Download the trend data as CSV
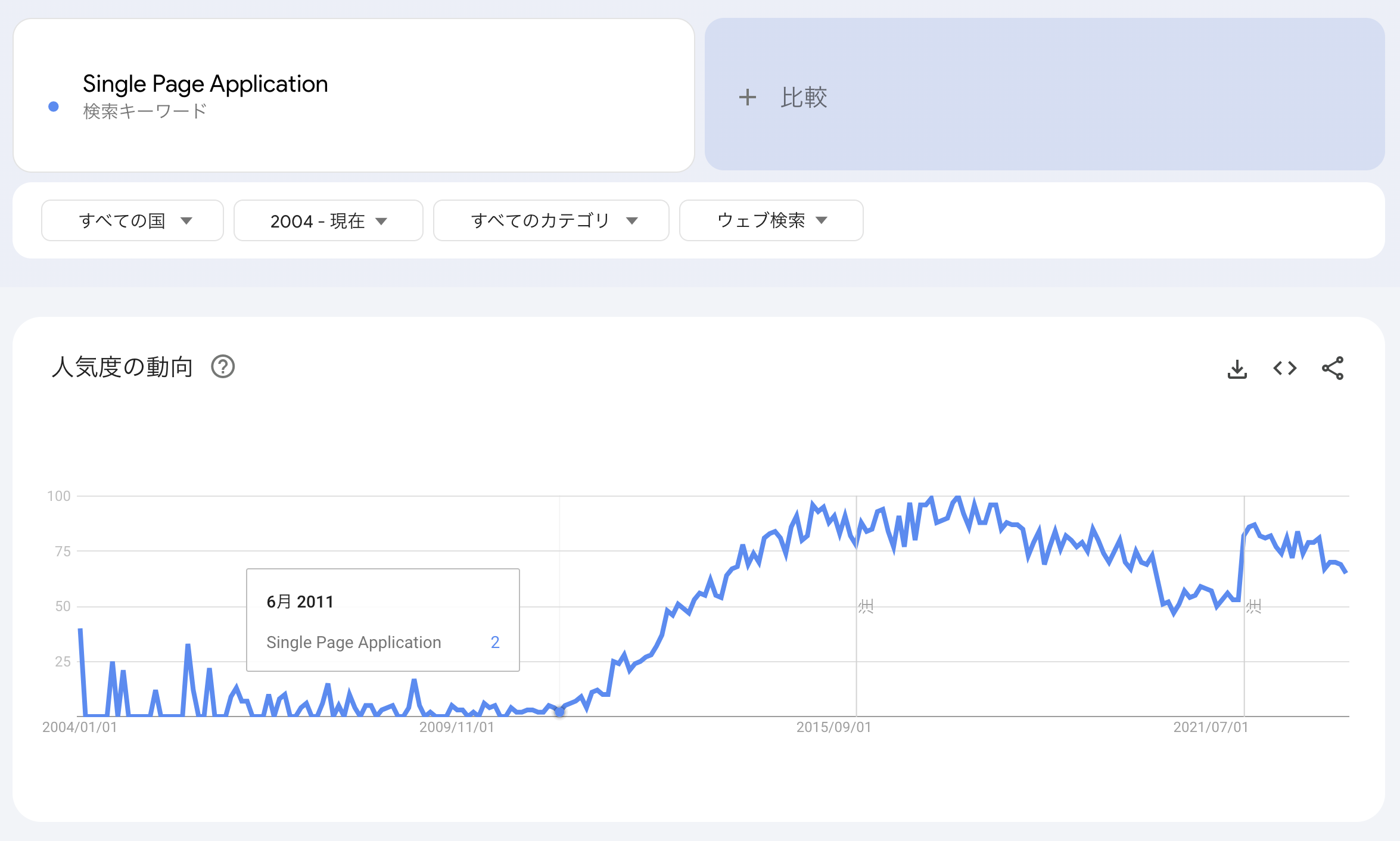The width and height of the screenshot is (1400, 841). pos(1237,368)
